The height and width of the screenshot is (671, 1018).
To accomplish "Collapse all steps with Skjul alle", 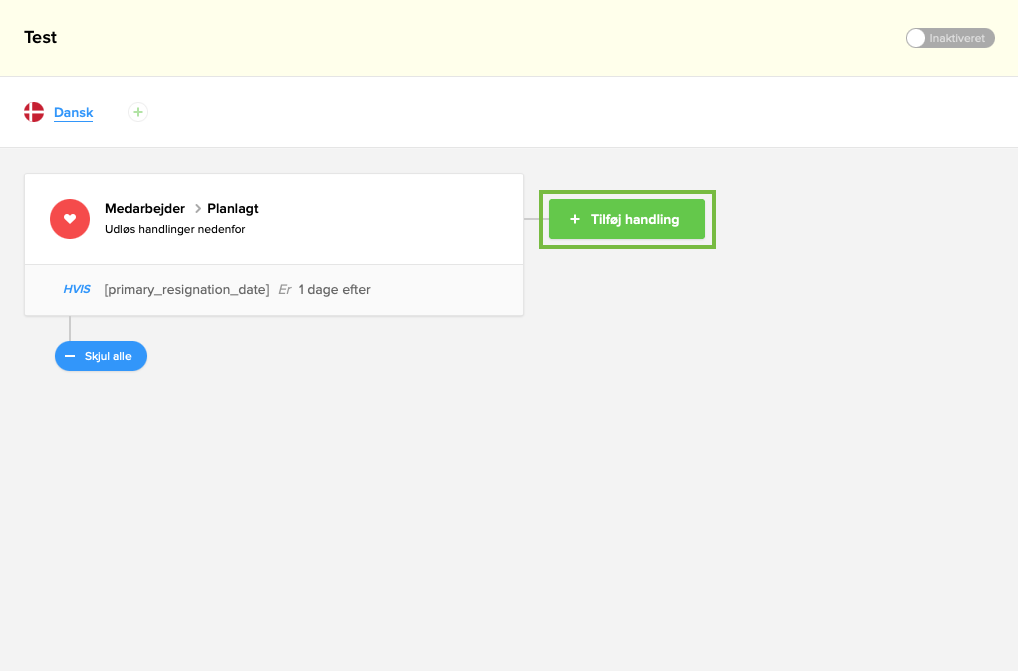I will [x=100, y=355].
